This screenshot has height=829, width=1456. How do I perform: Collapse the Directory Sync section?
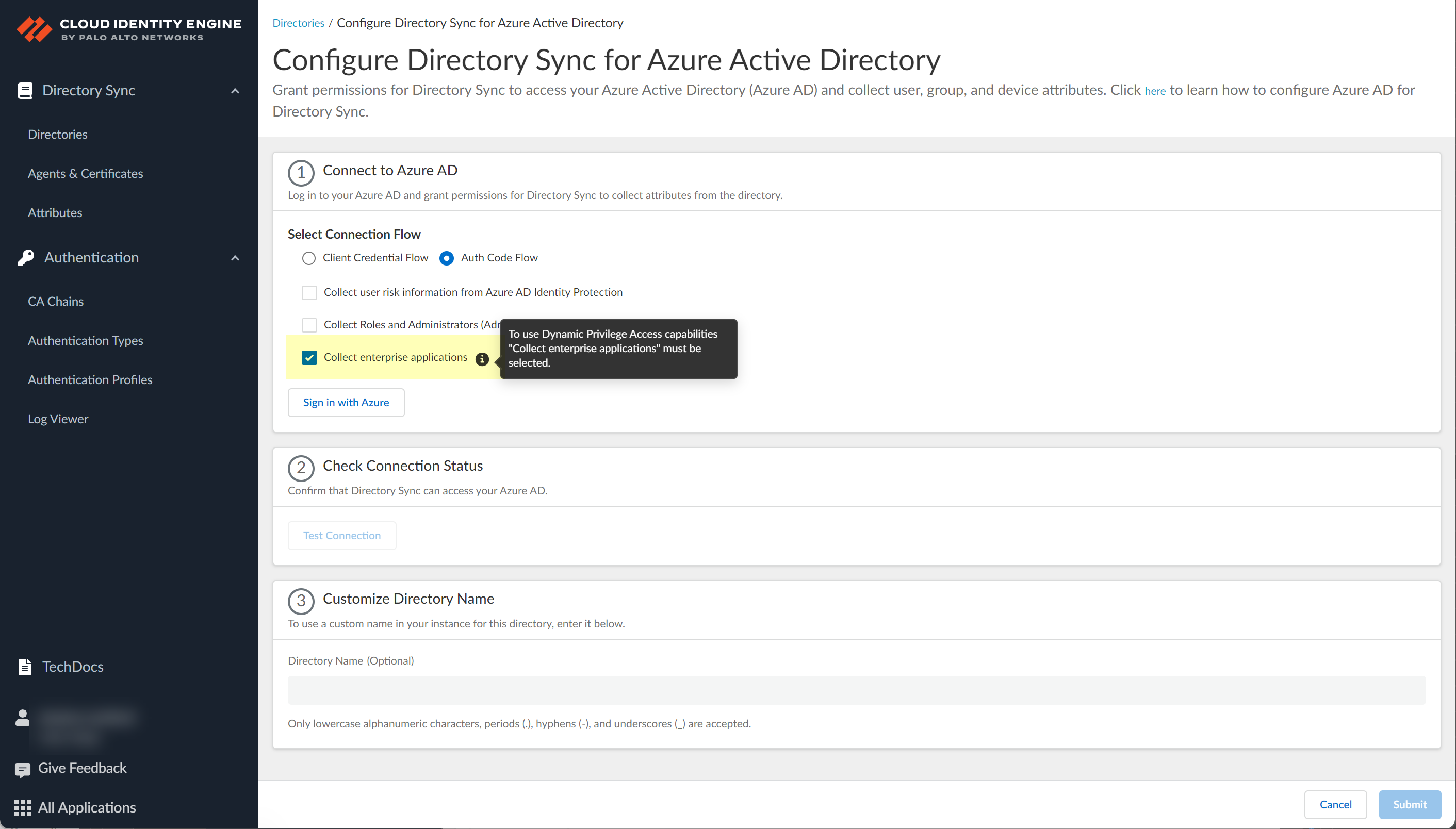(235, 90)
